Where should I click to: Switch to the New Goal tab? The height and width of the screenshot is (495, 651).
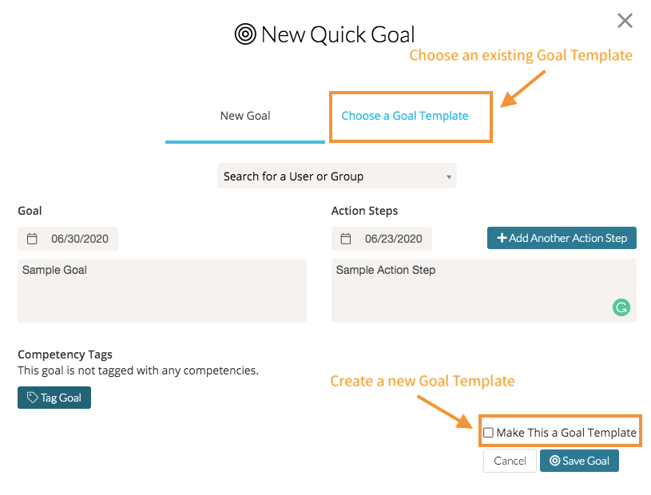(x=245, y=116)
